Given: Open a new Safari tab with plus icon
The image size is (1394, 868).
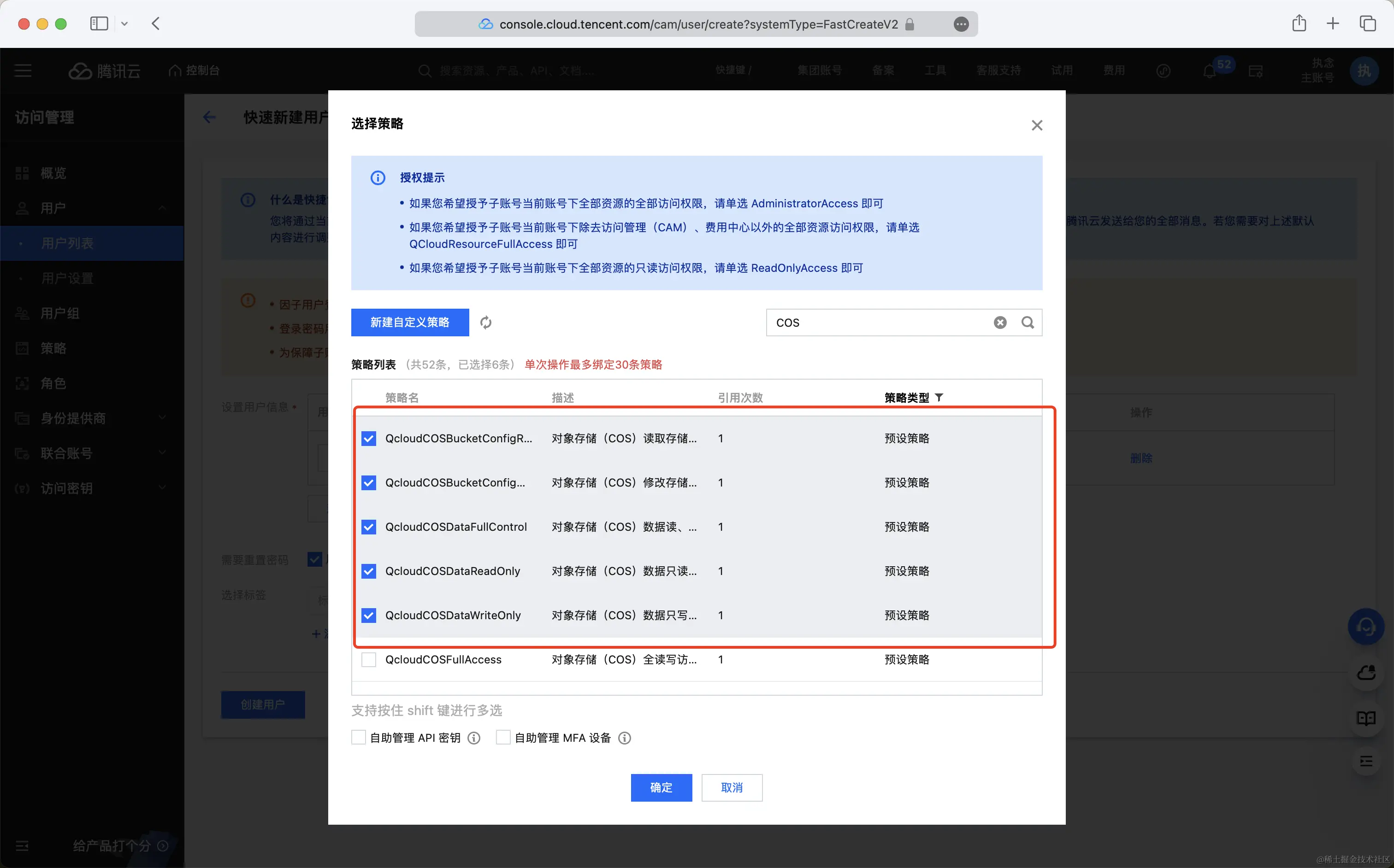Looking at the screenshot, I should 1333,23.
